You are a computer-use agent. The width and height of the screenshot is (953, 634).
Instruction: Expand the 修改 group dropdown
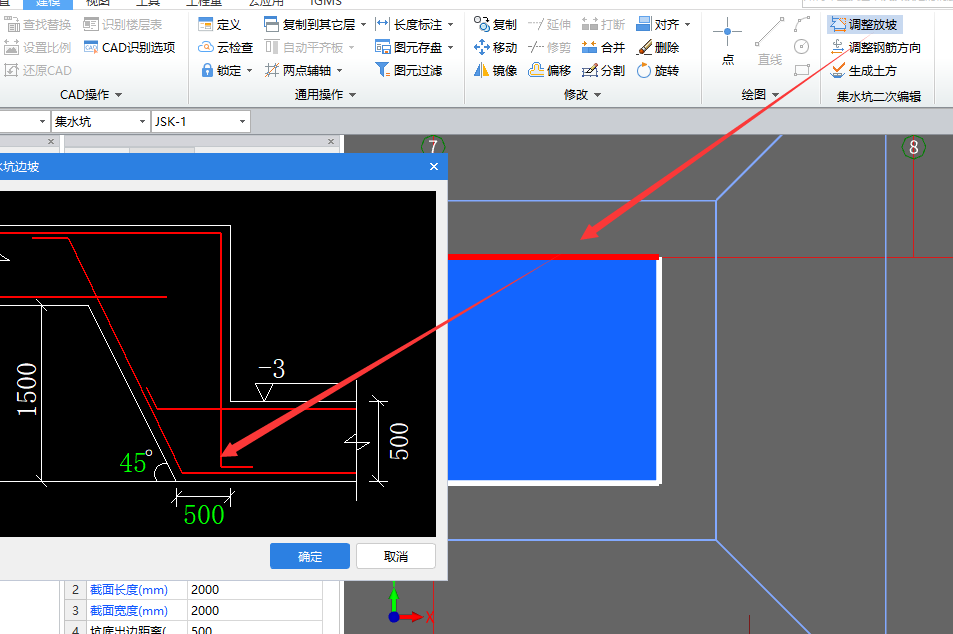pyautogui.click(x=597, y=95)
